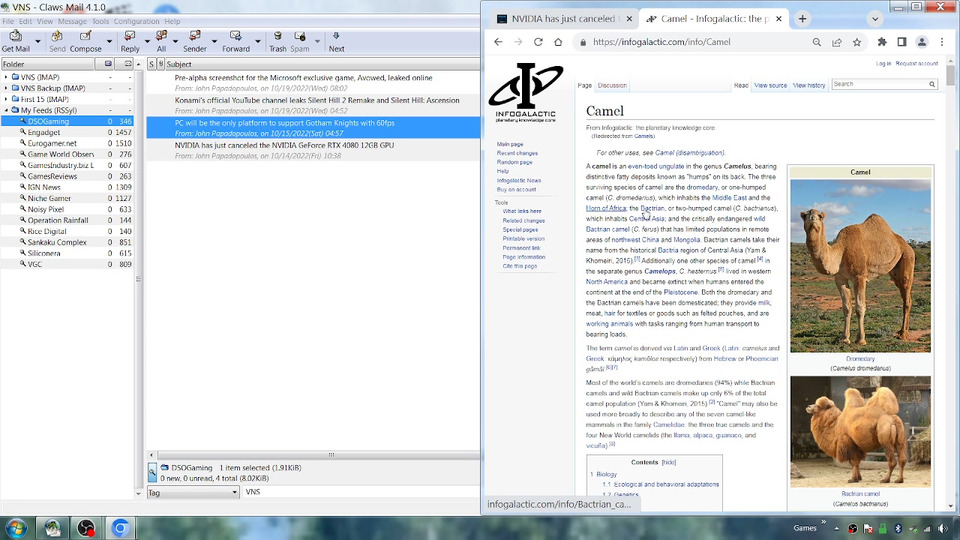The height and width of the screenshot is (540, 960).
Task: Open the browser tab search chevron
Action: pyautogui.click(x=875, y=19)
